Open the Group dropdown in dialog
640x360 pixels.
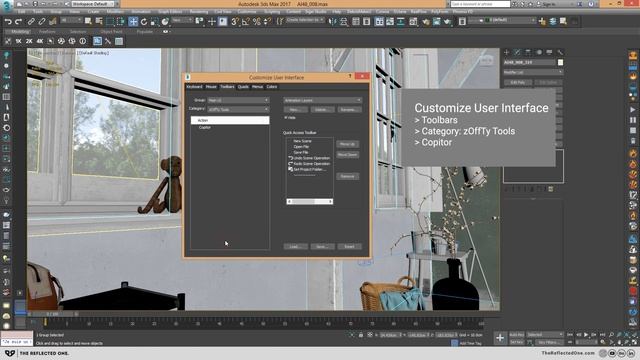click(238, 100)
